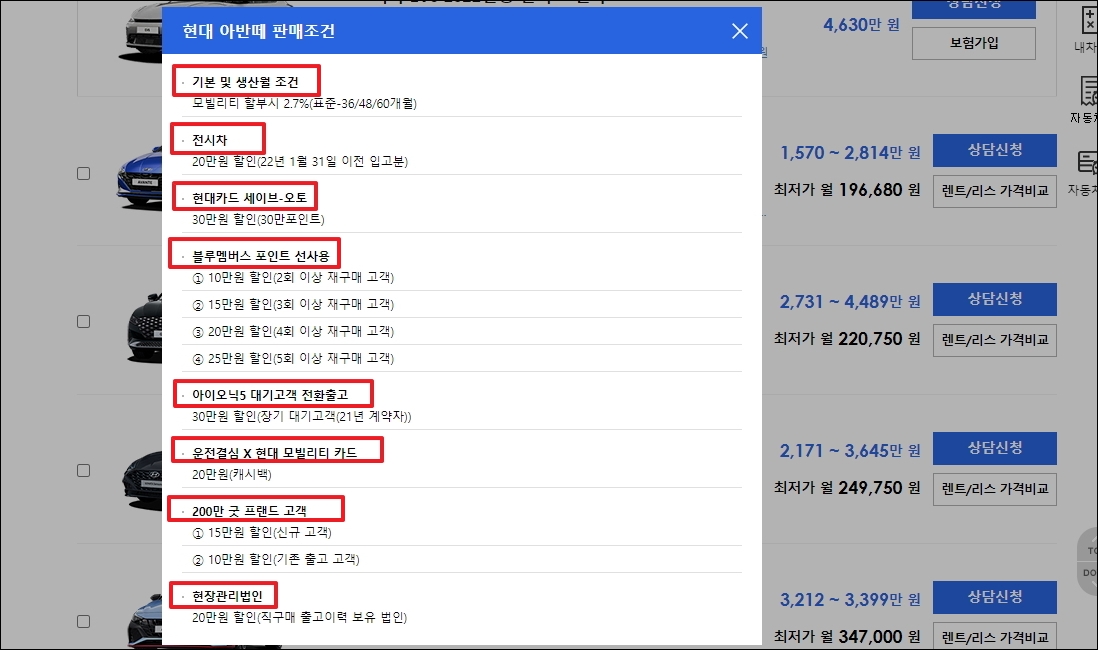Select the 아이오닉5 대기고객 전환출고 heading
This screenshot has width=1098, height=650.
270,395
